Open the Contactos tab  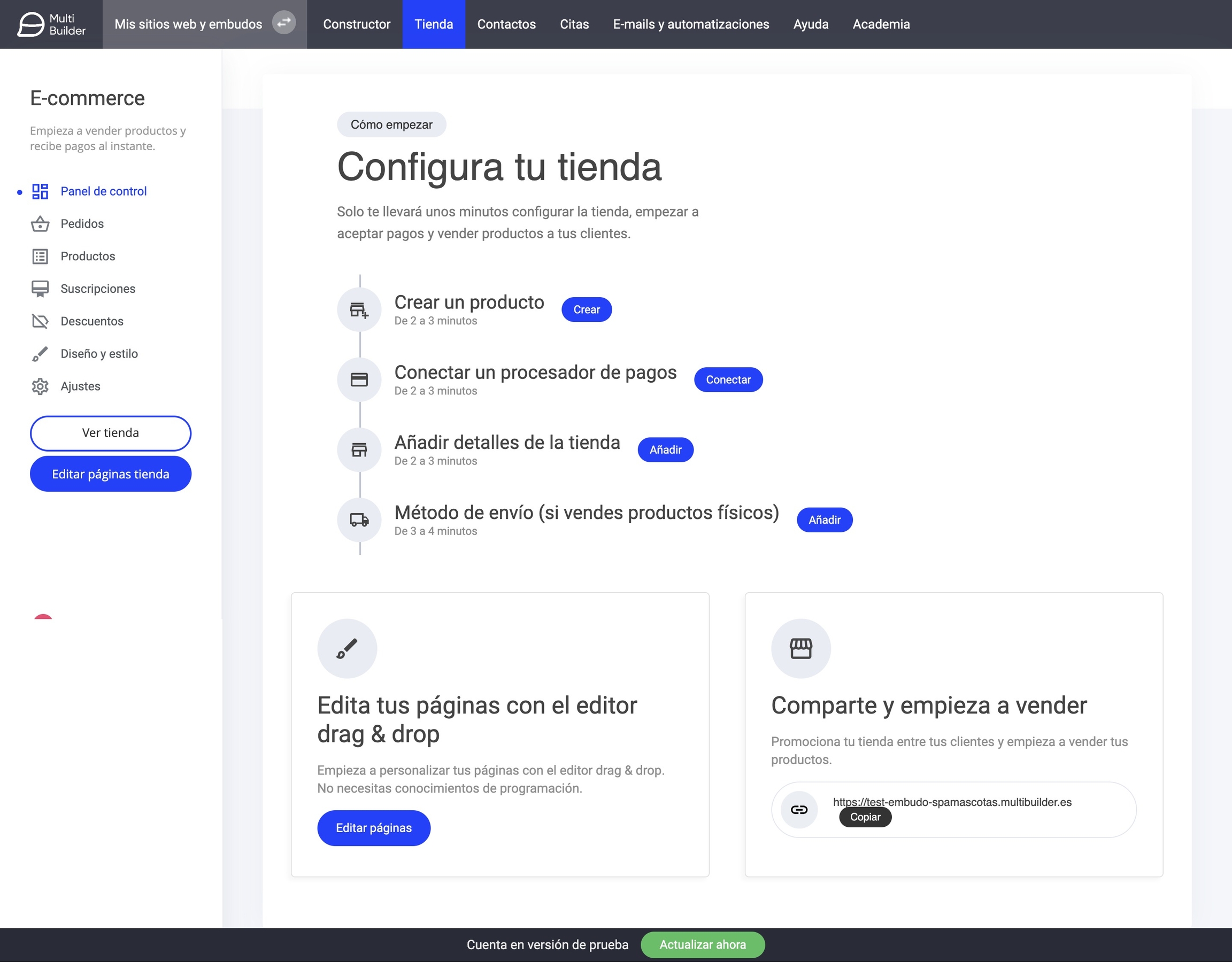[x=506, y=24]
